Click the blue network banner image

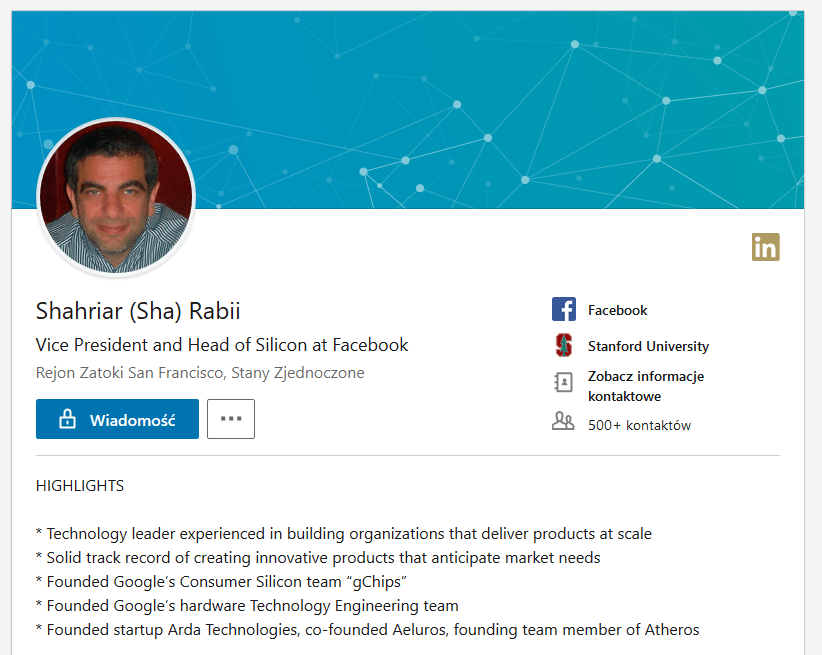point(408,110)
